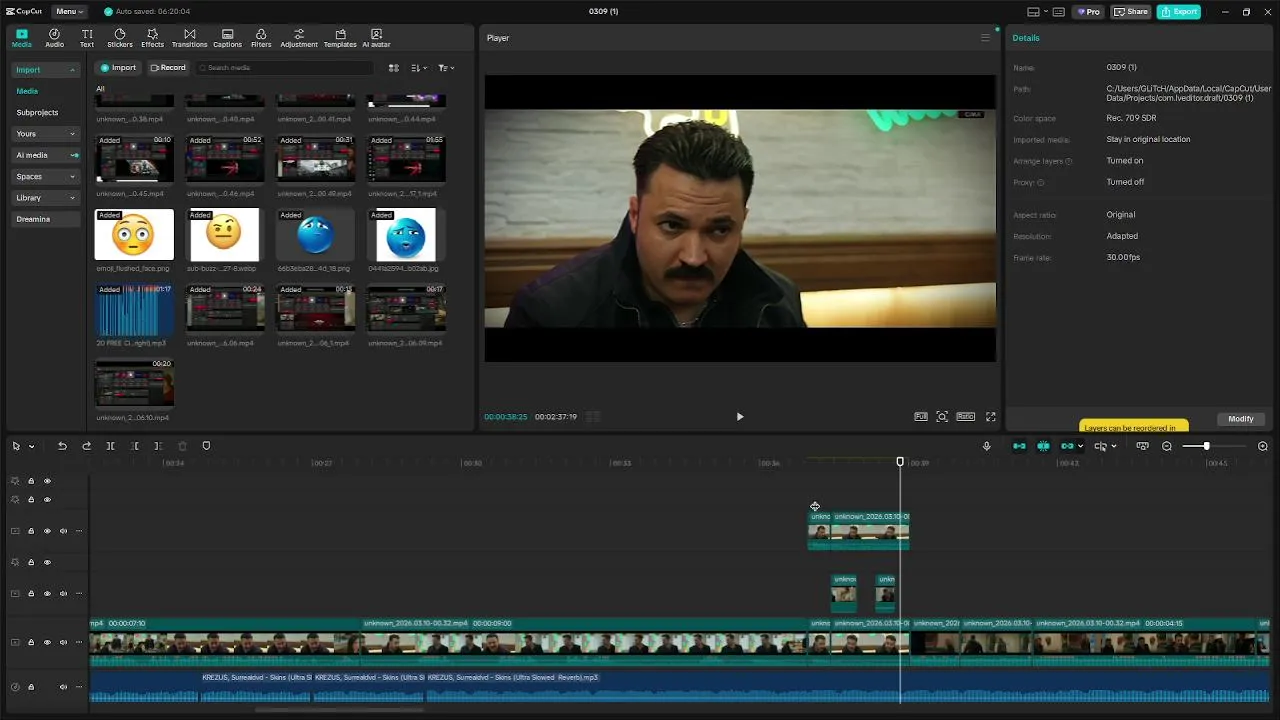The image size is (1280, 720).
Task: Open the media filter dropdown
Action: [x=446, y=68]
